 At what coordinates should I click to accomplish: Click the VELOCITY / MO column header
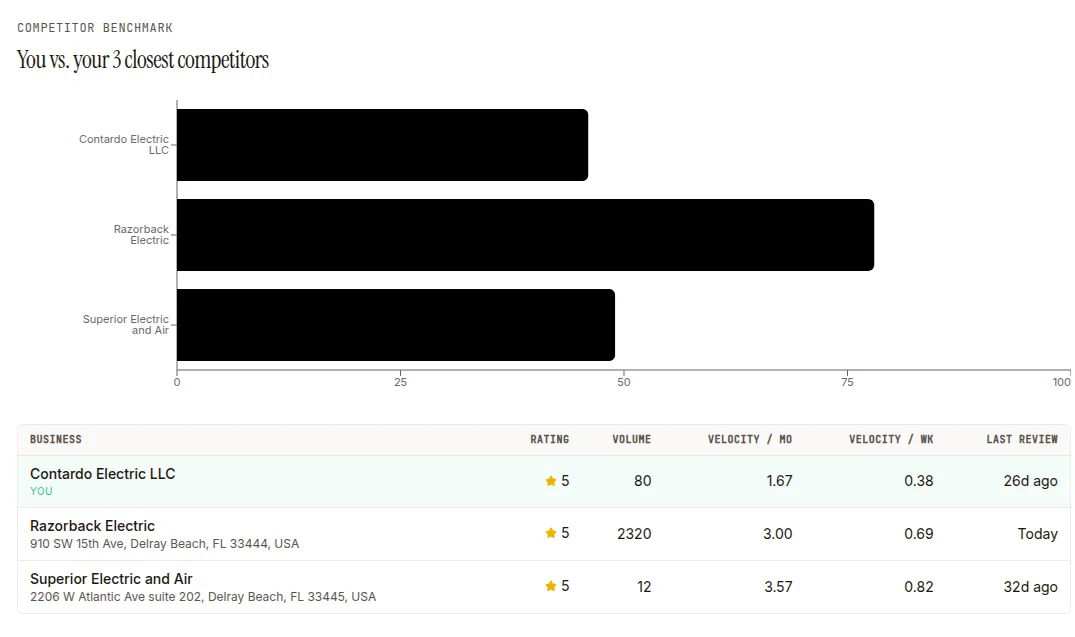pos(750,440)
